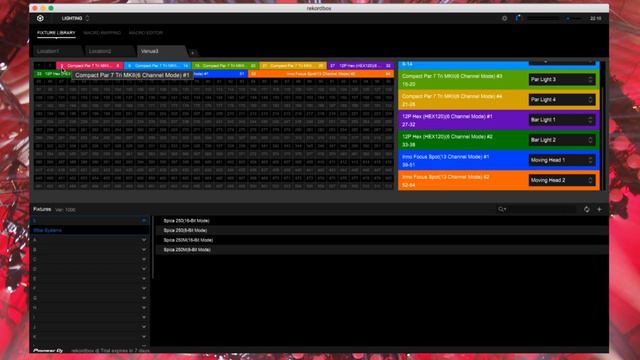This screenshot has height=360, width=640.
Task: Click the manufacturer list scrollbar
Action: (153, 248)
